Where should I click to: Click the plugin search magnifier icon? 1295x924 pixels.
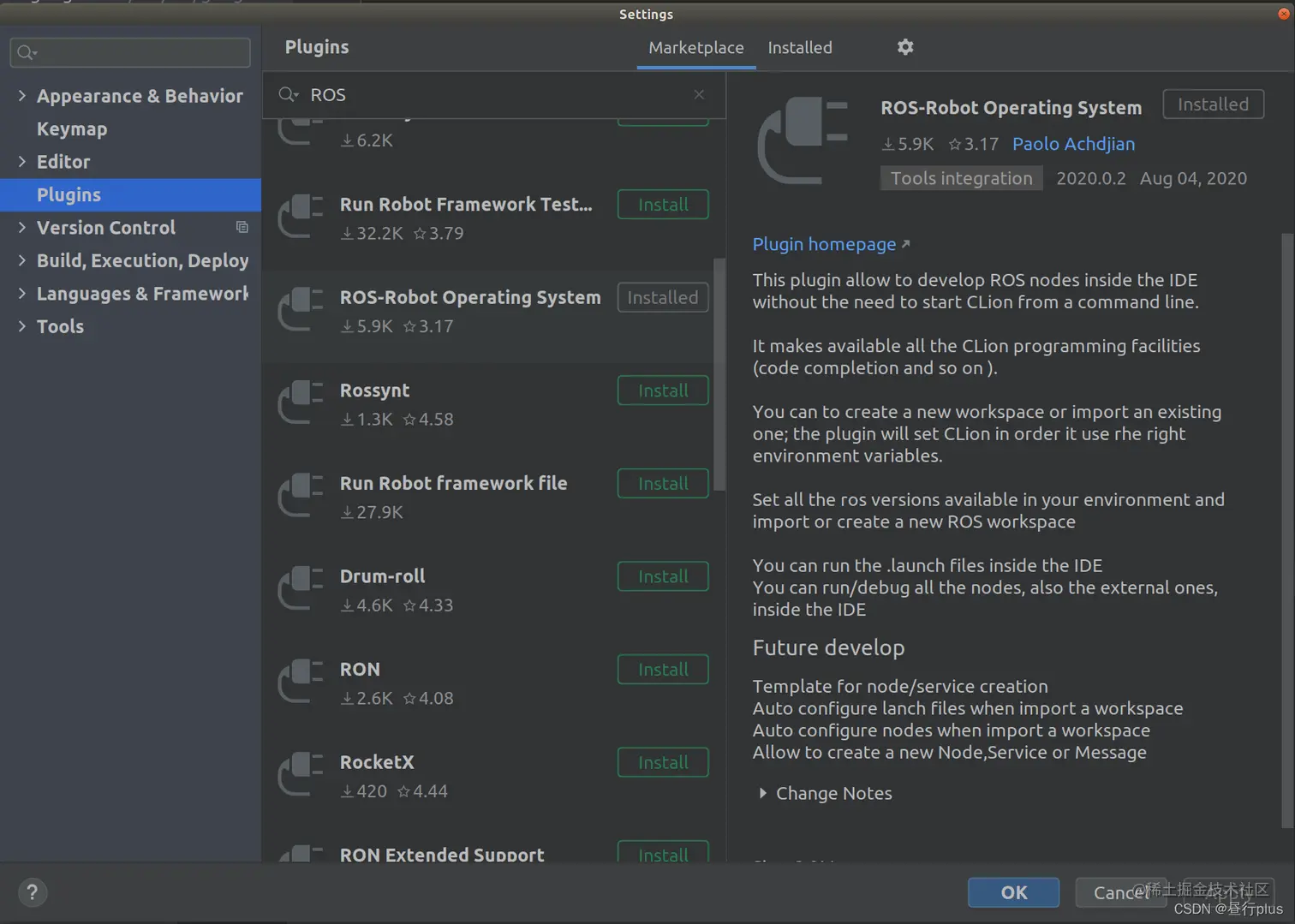pos(289,94)
